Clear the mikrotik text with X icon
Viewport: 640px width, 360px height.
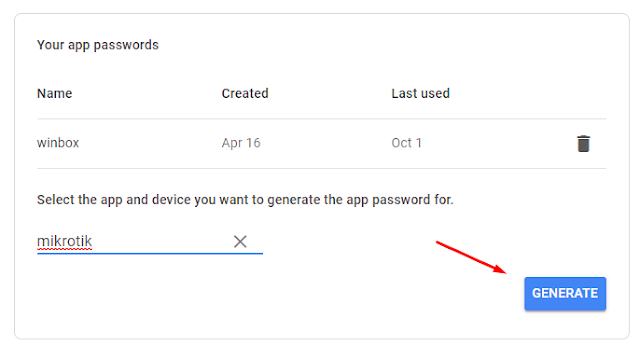(240, 241)
